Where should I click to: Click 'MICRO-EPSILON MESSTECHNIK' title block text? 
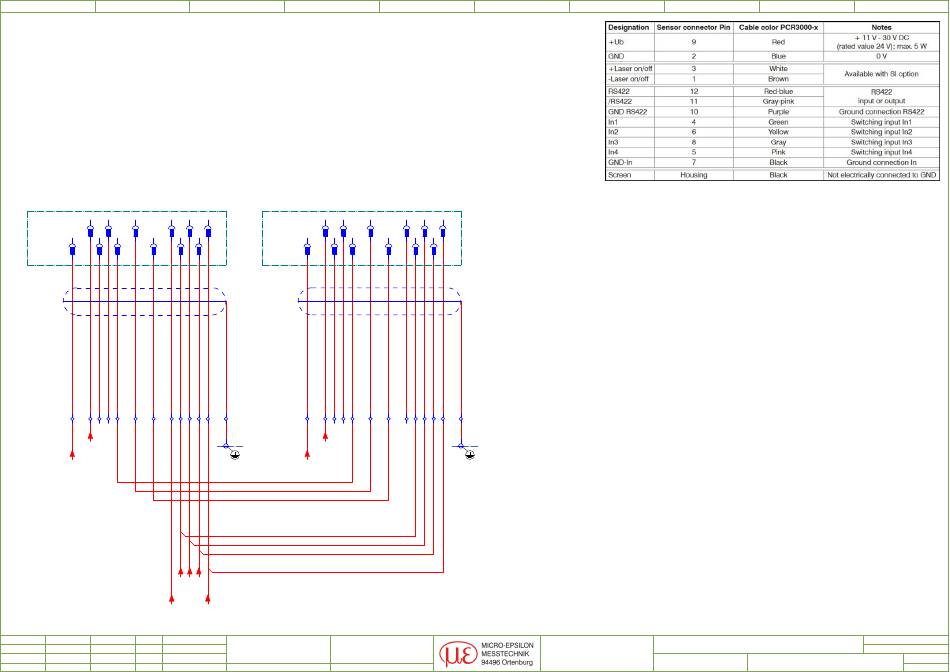507,650
